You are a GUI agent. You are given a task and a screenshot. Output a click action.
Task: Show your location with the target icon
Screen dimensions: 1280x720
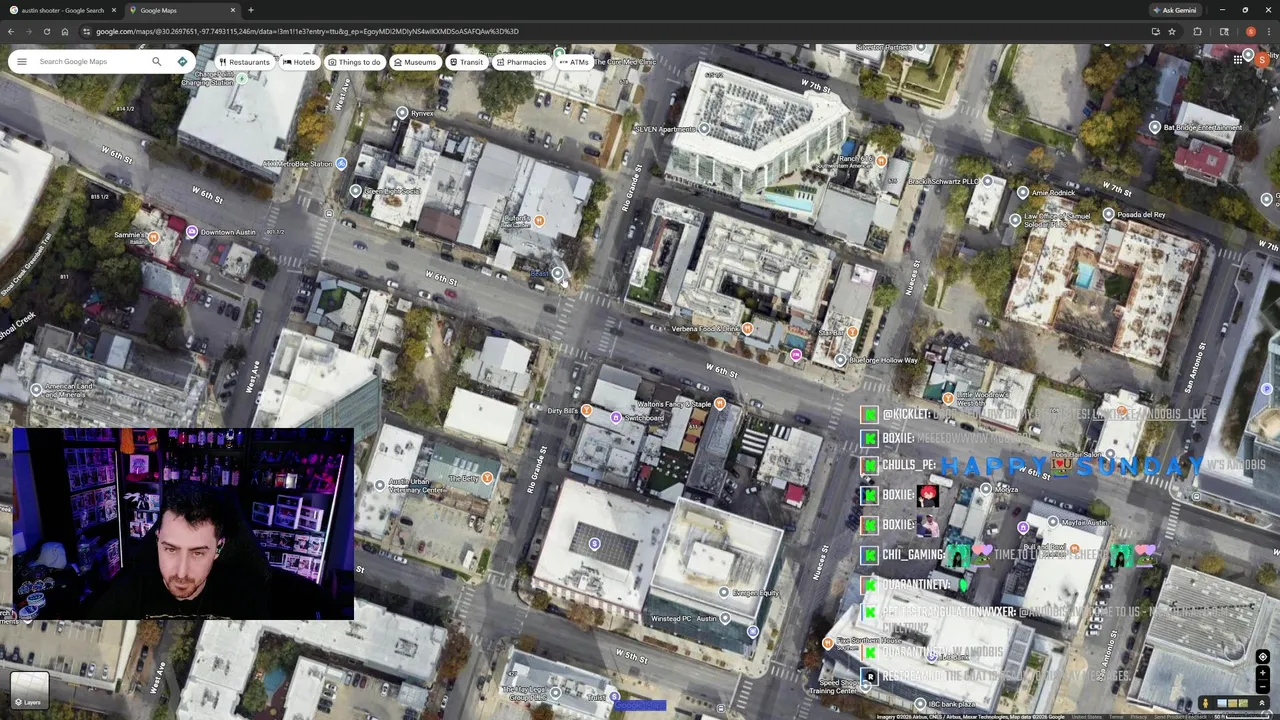[x=1262, y=657]
